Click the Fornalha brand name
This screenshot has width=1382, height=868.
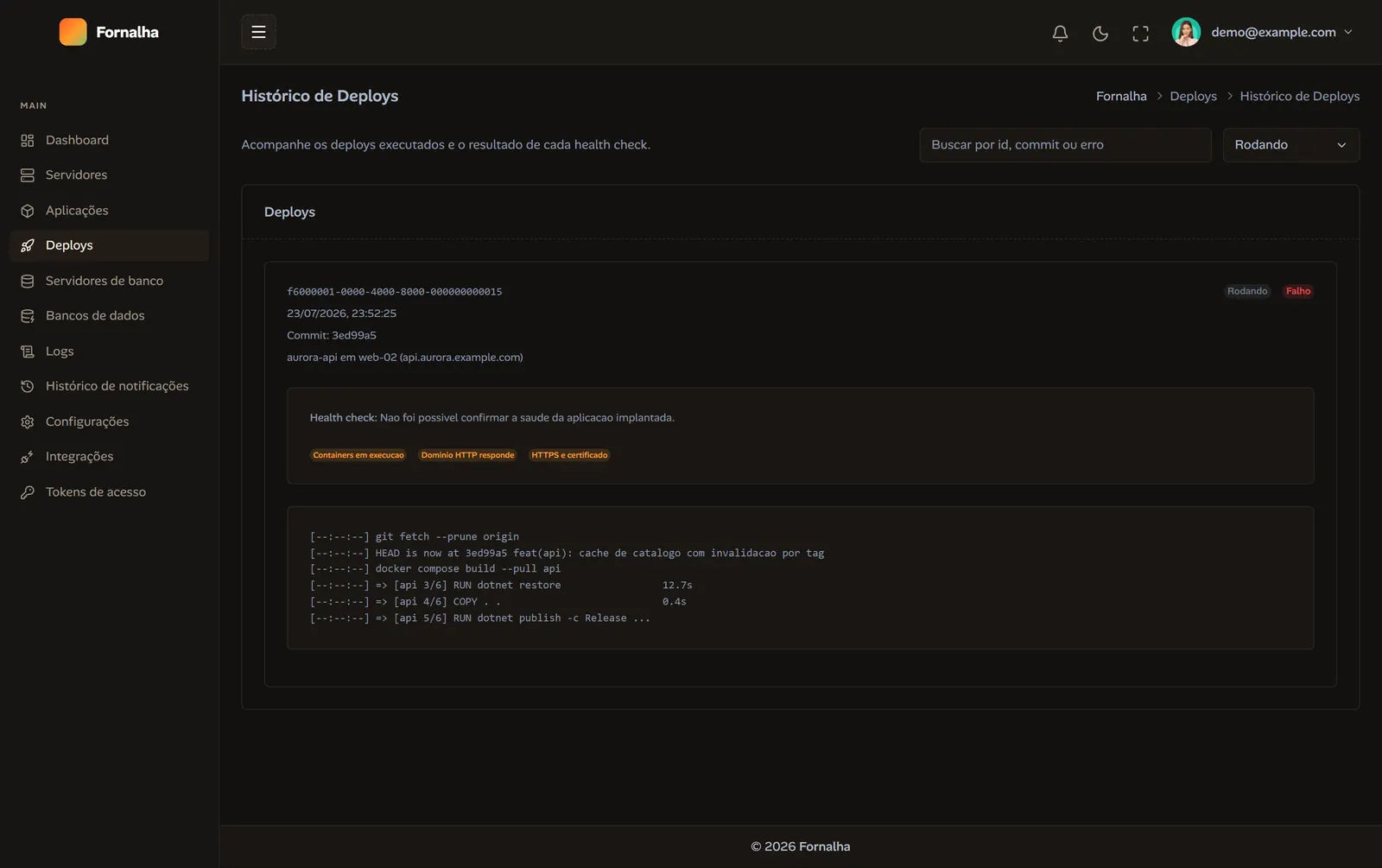127,32
